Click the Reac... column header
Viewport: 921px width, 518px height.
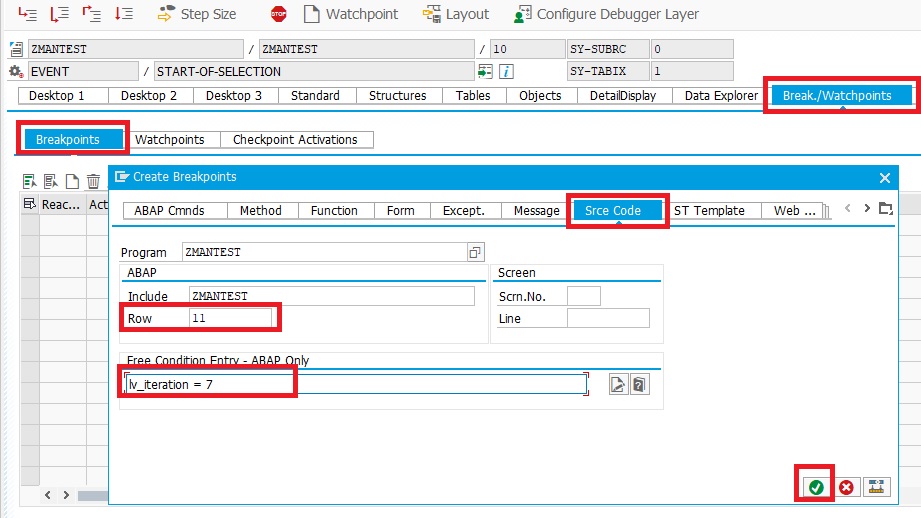coord(62,204)
